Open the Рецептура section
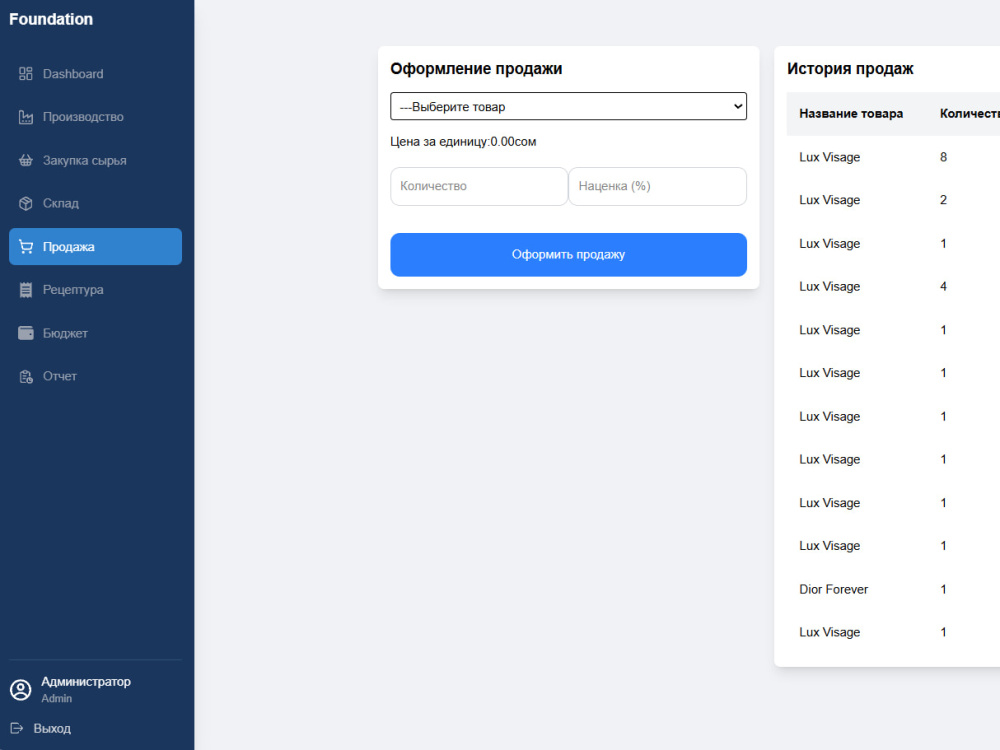 point(96,290)
